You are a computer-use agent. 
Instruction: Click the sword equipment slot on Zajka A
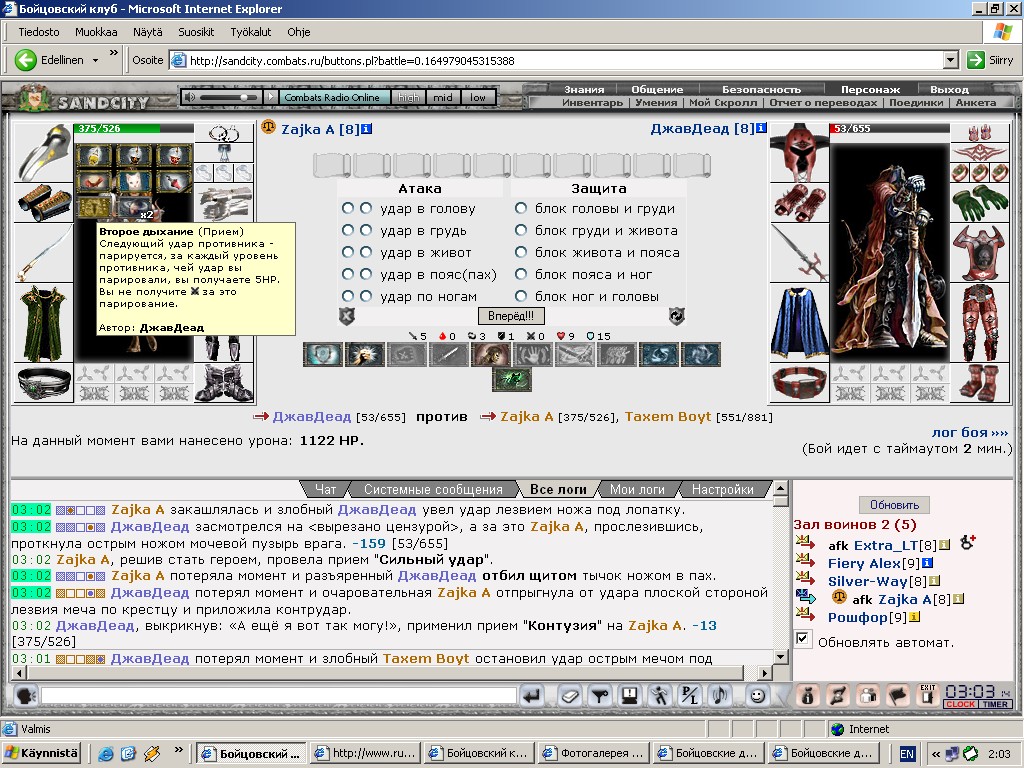coord(43,253)
